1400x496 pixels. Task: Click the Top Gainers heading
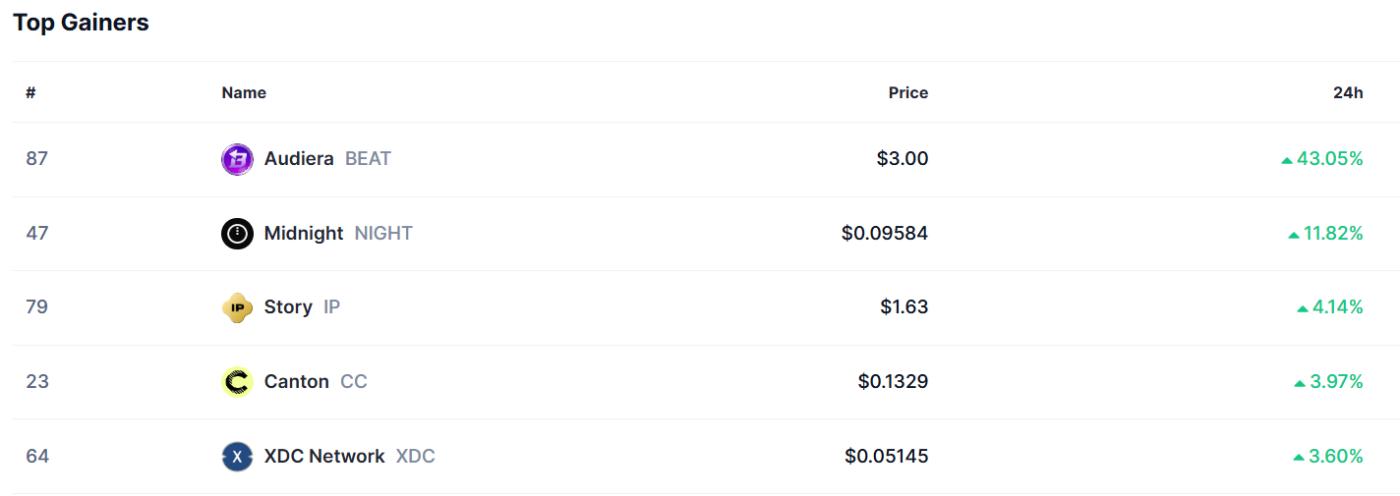[x=81, y=23]
